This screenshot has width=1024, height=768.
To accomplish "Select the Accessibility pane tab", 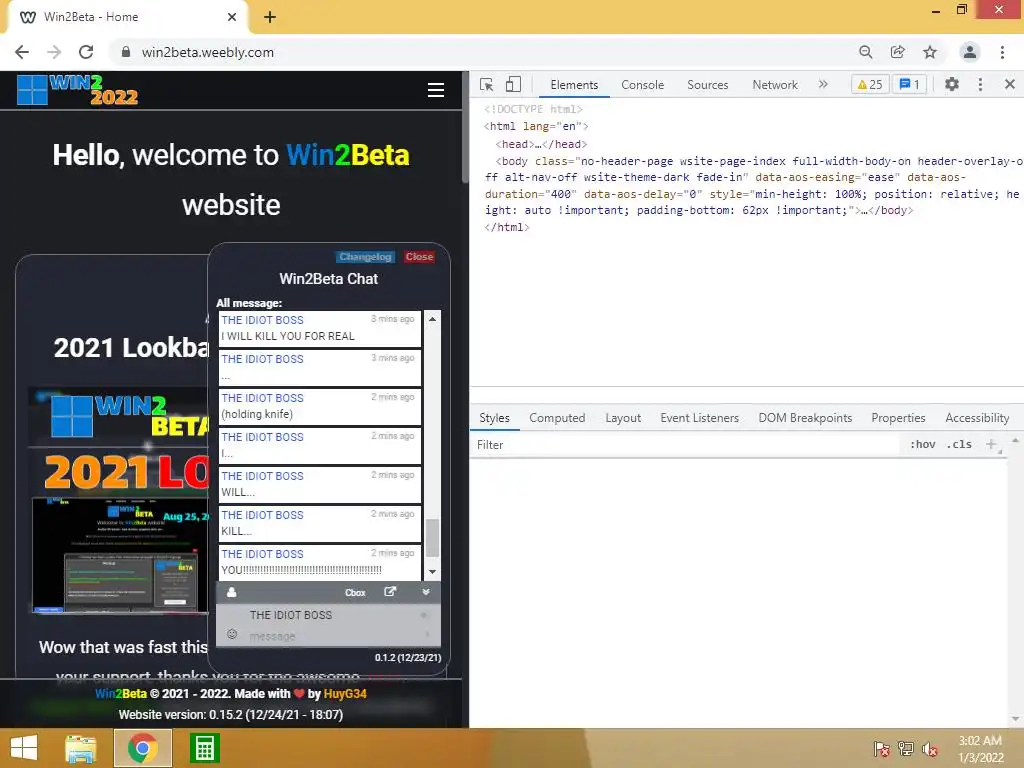I will 977,418.
